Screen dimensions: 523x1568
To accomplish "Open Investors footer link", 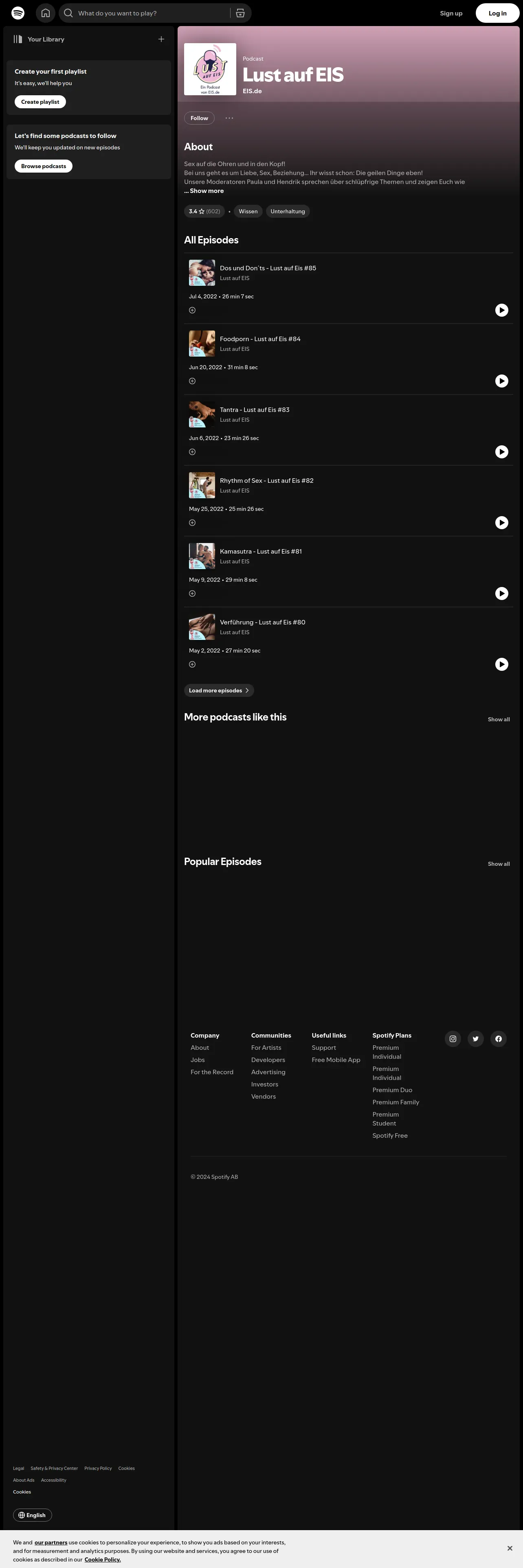I will pos(265,1084).
